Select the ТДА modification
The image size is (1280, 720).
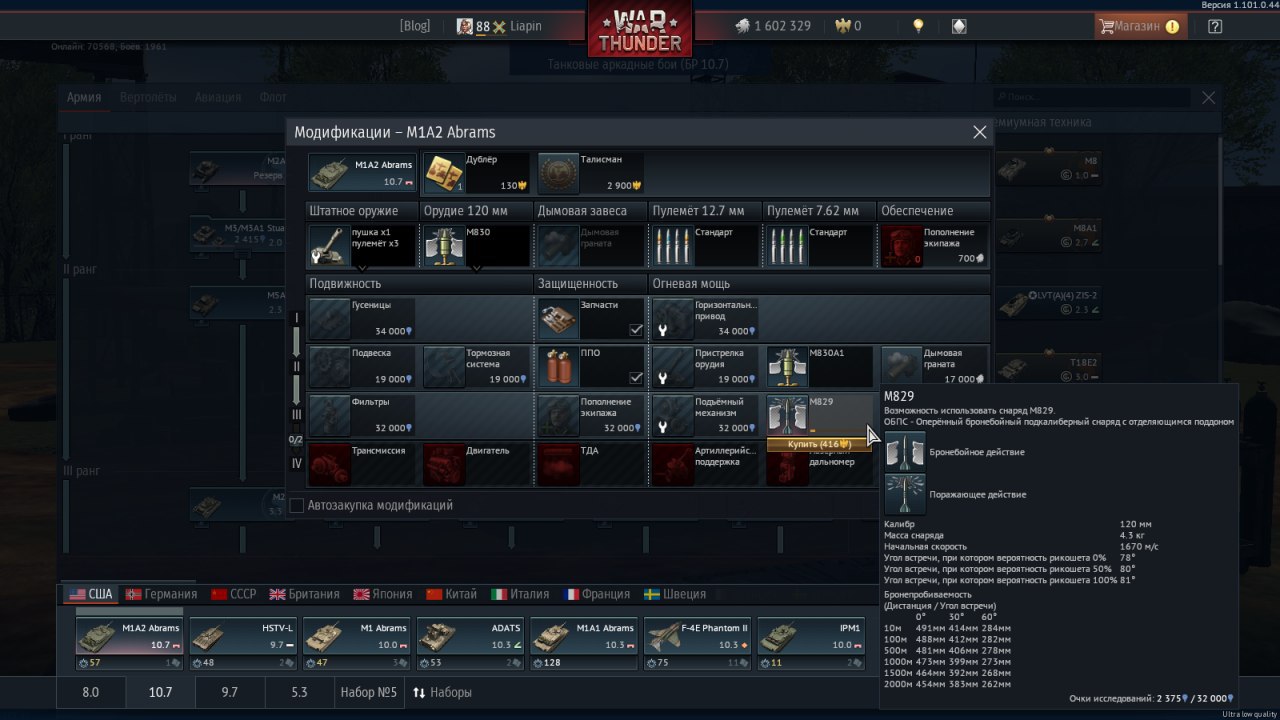tap(591, 464)
